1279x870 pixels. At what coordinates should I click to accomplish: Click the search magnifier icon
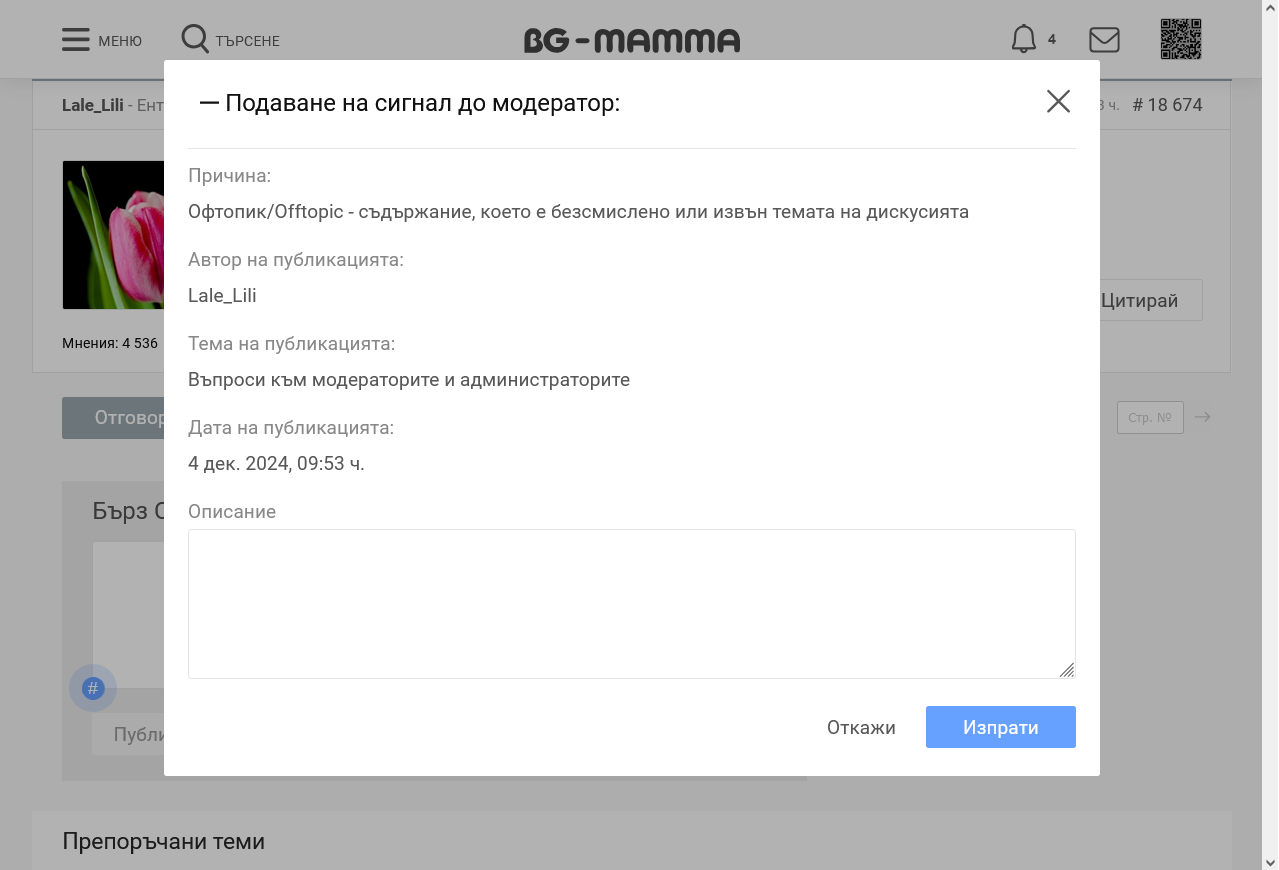[195, 39]
